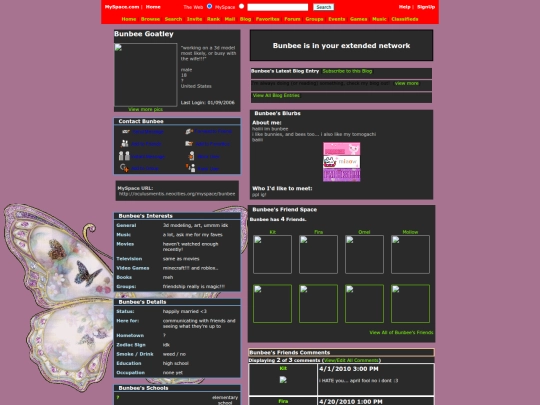Viewport: 540px width, 405px height.
Task: Click the Block User link text
Action: coord(208,157)
